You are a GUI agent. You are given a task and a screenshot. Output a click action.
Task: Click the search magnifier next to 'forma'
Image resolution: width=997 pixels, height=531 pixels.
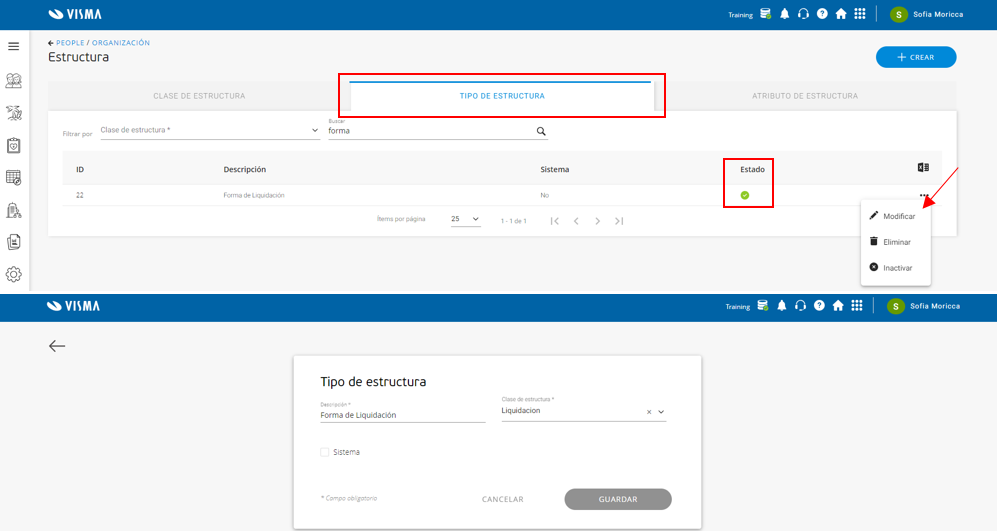pos(541,131)
